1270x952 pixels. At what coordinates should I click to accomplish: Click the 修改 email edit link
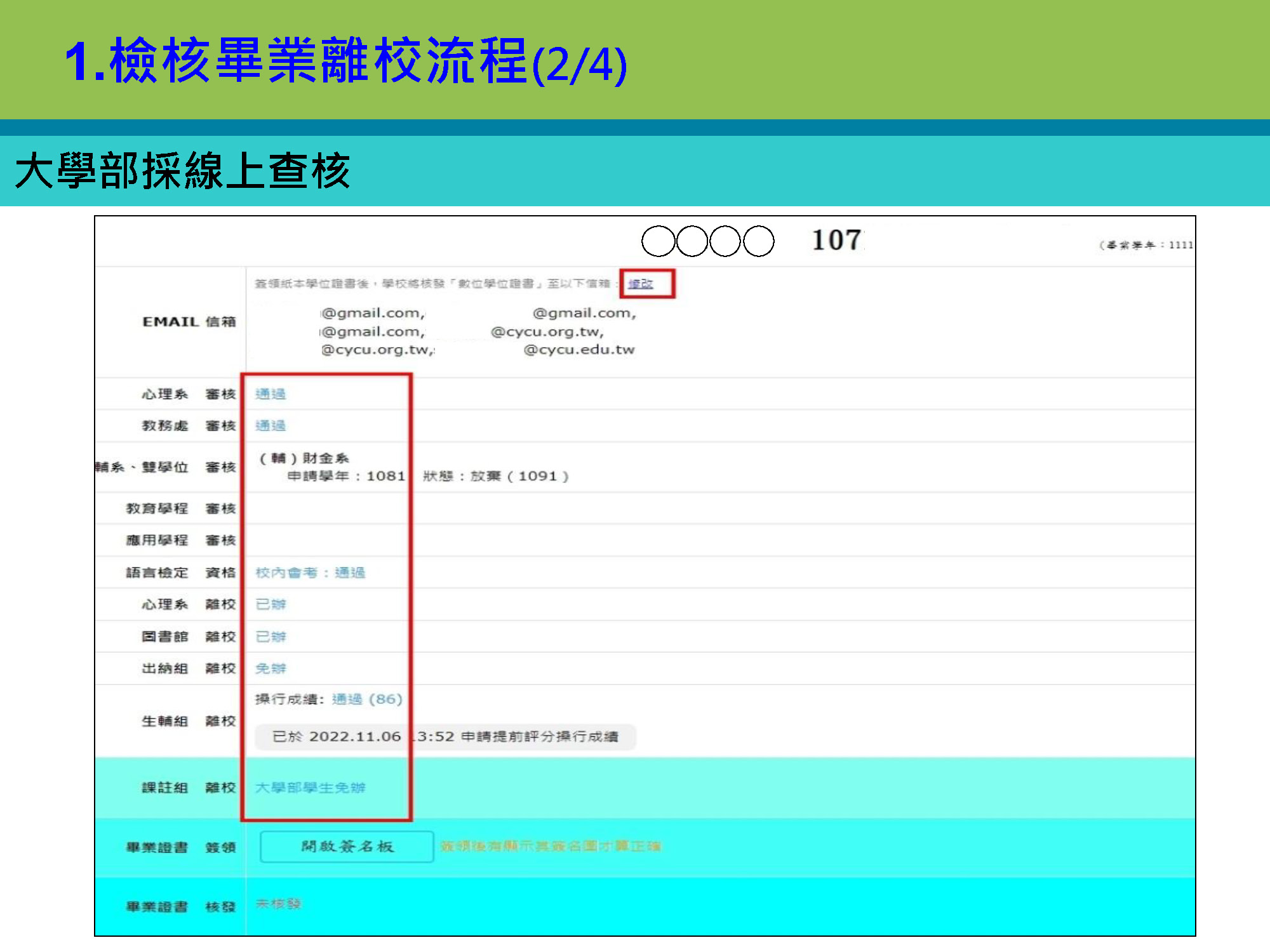641,284
